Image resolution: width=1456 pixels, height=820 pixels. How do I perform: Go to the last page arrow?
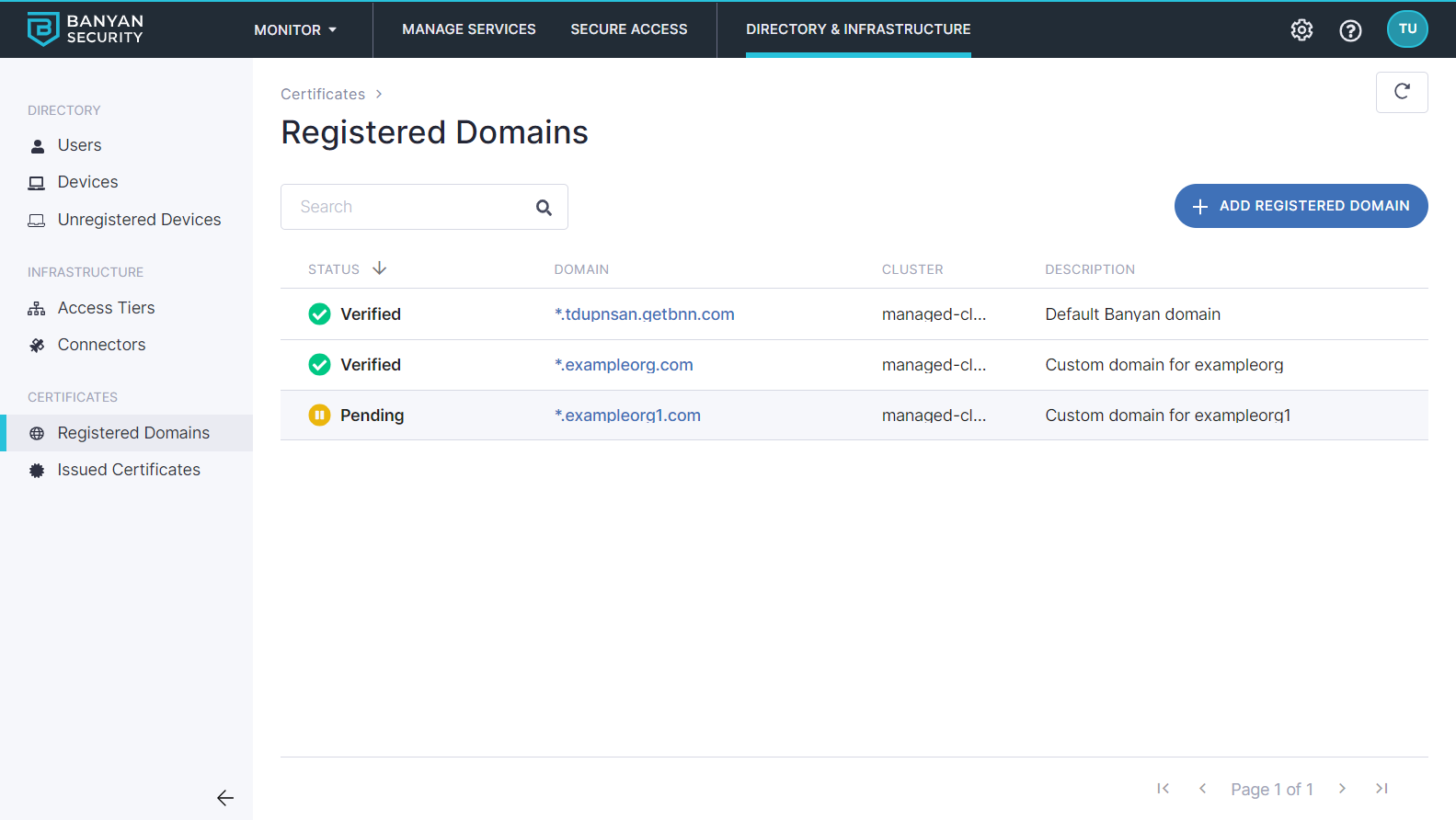tap(1381, 789)
